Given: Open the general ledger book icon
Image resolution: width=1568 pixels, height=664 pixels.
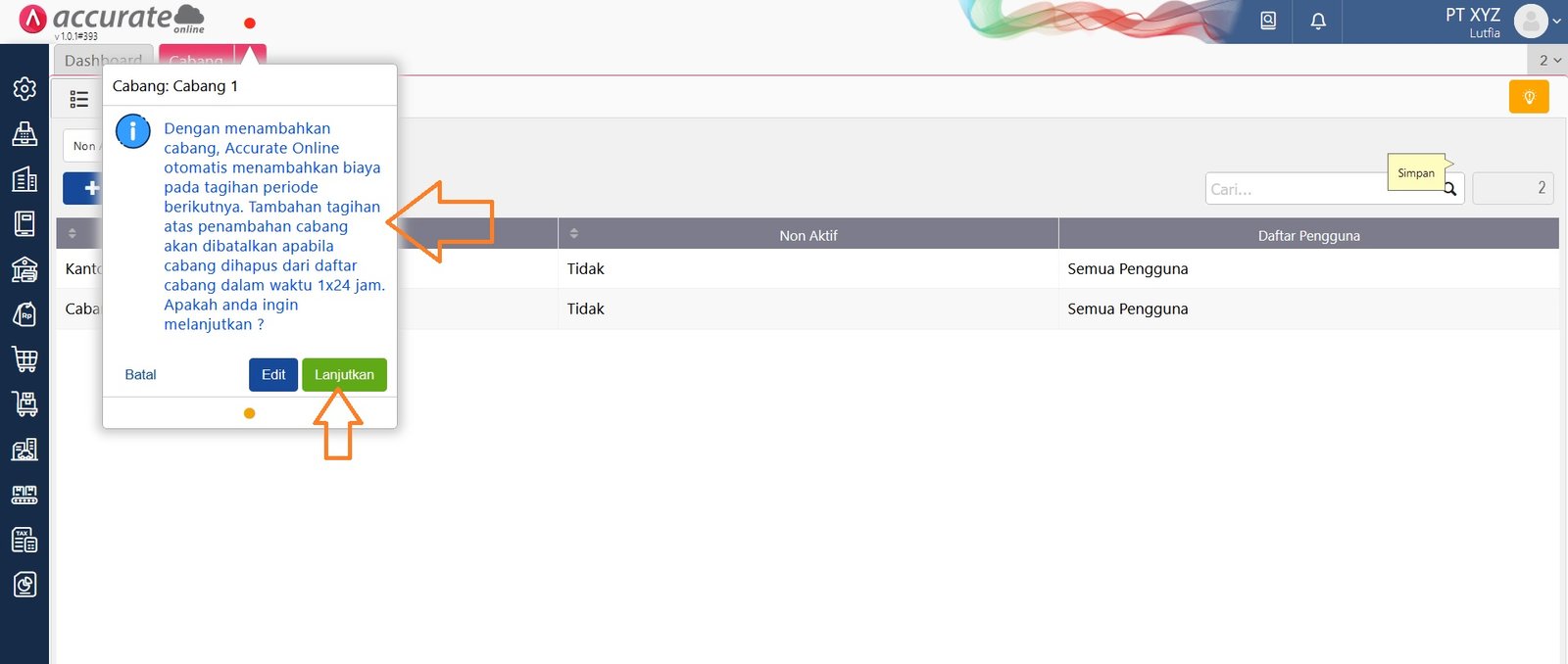Looking at the screenshot, I should [24, 224].
